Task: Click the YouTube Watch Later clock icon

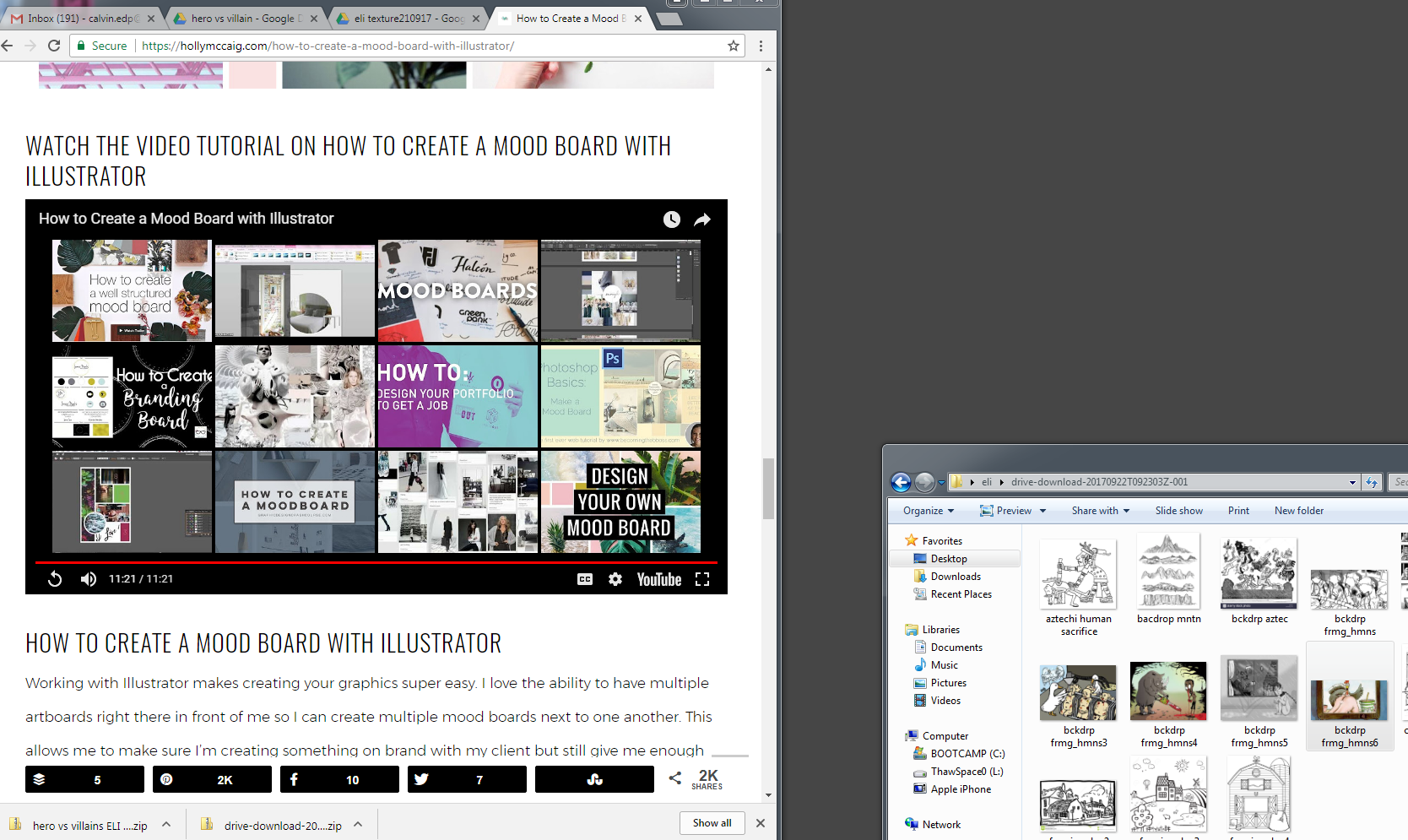Action: point(671,219)
